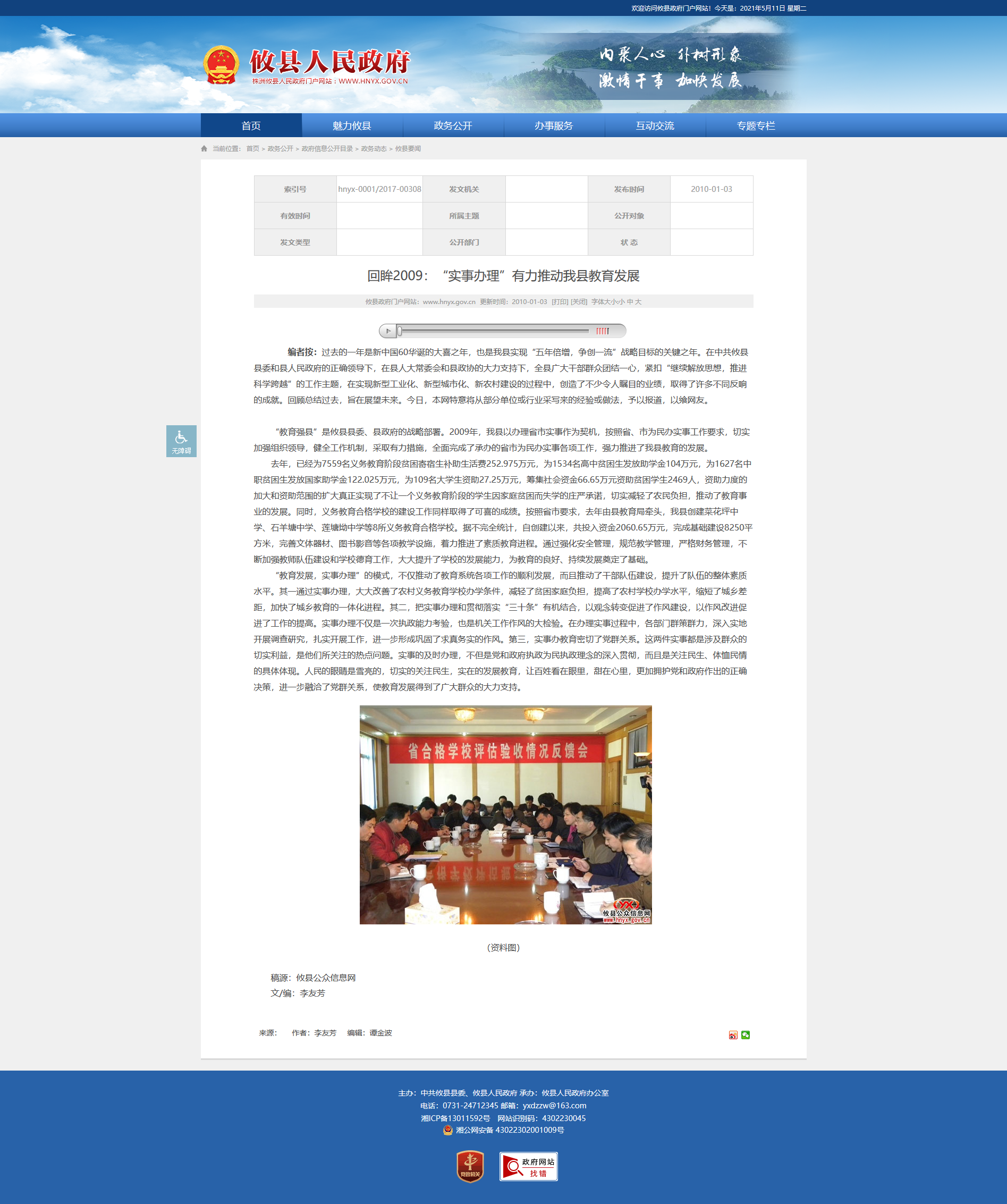Select the 办事服务 navigation menu item
The height and width of the screenshot is (1204, 1007).
tap(554, 125)
